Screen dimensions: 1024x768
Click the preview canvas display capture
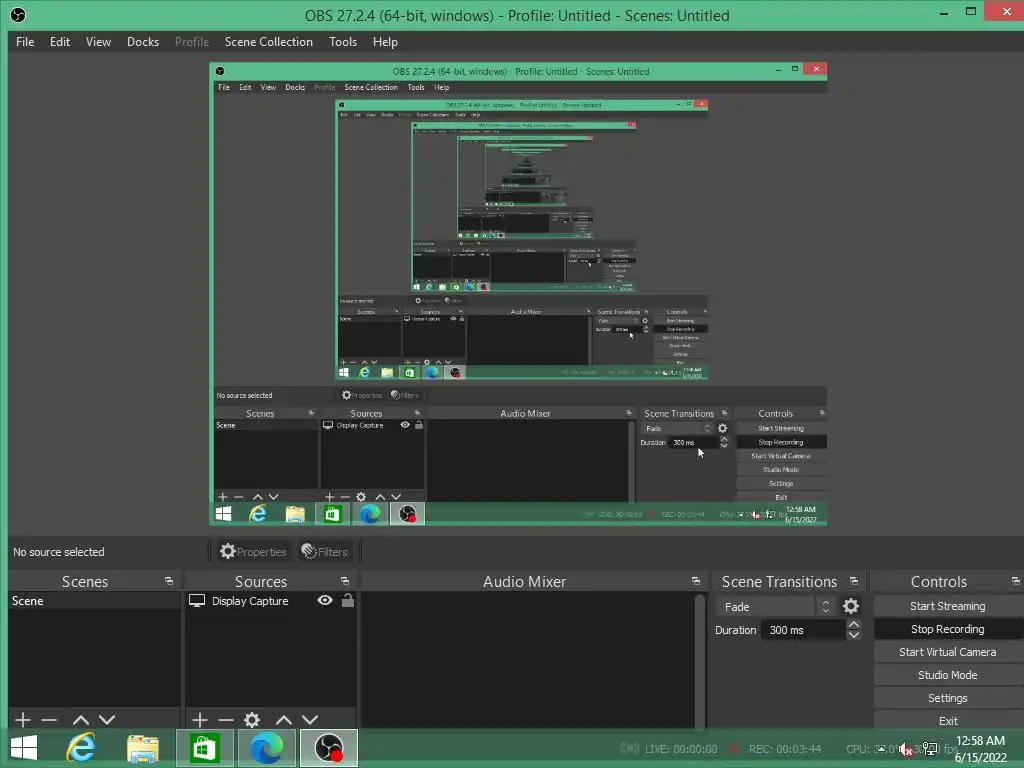[x=518, y=294]
